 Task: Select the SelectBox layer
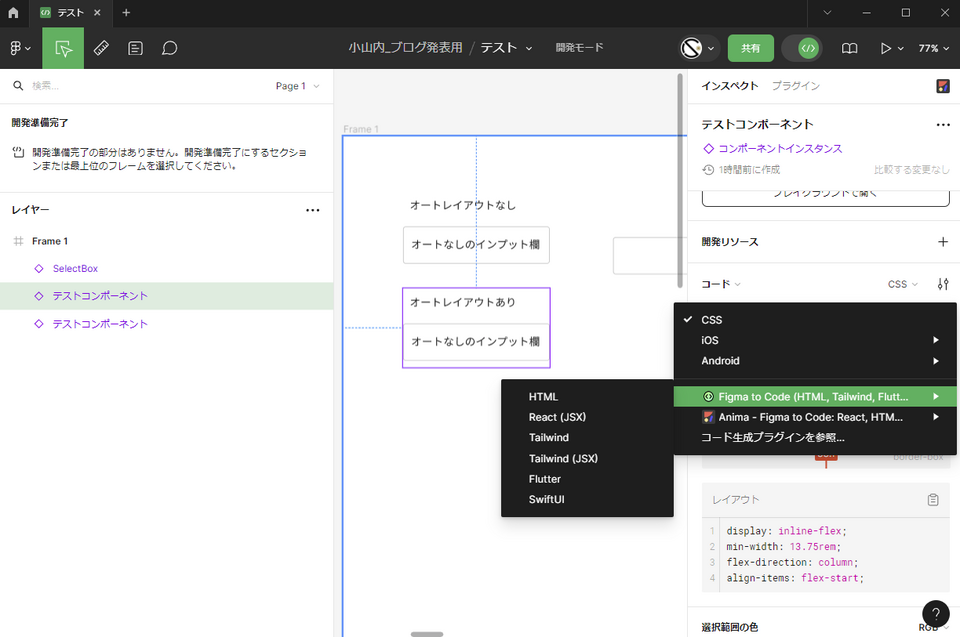pos(75,268)
